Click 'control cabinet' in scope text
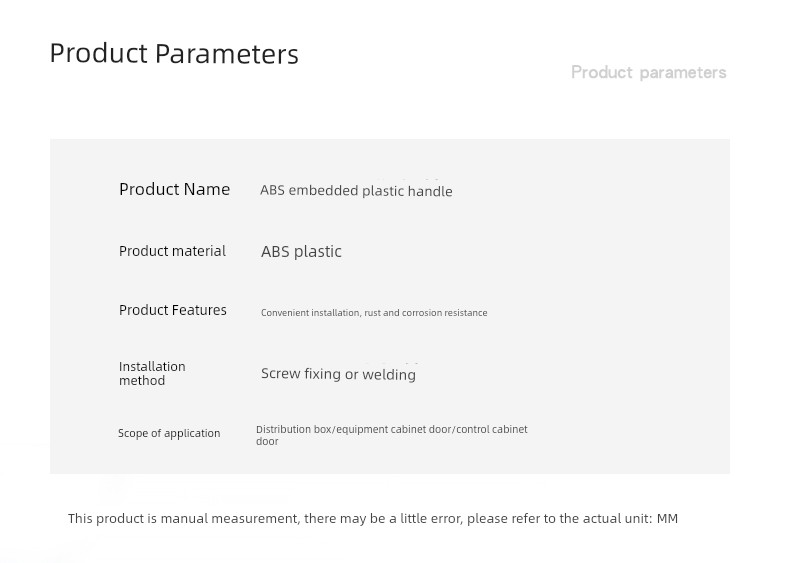The height and width of the screenshot is (563, 790). point(492,429)
